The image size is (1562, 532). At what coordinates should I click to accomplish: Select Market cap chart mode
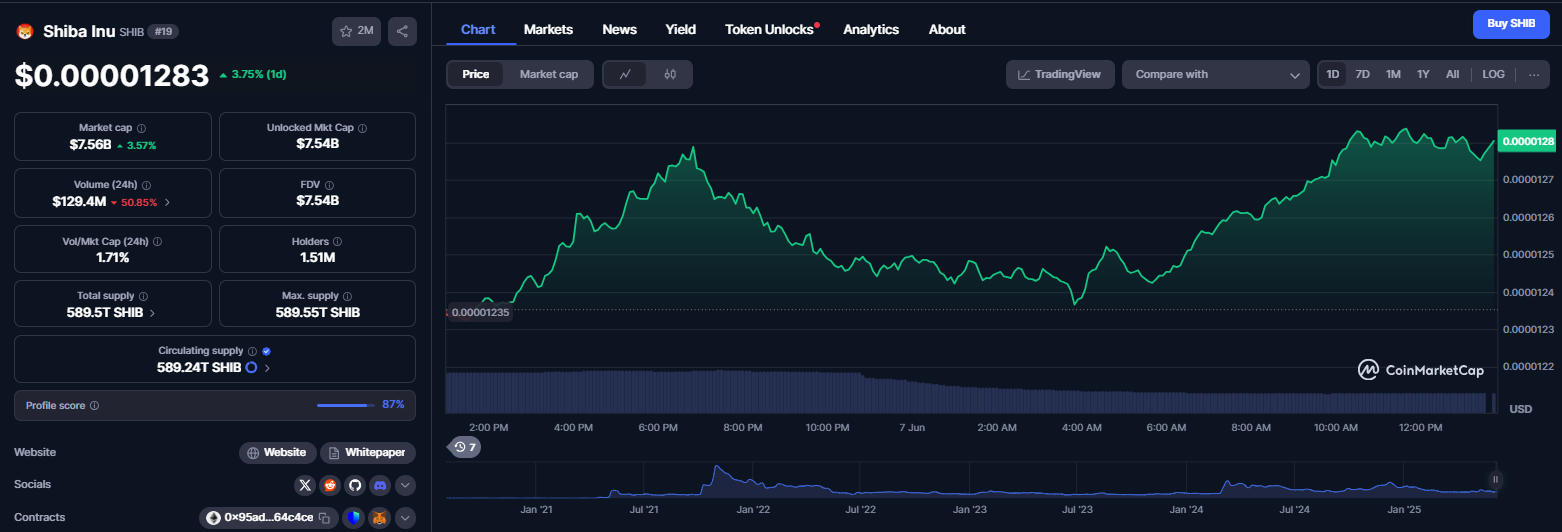pos(549,74)
